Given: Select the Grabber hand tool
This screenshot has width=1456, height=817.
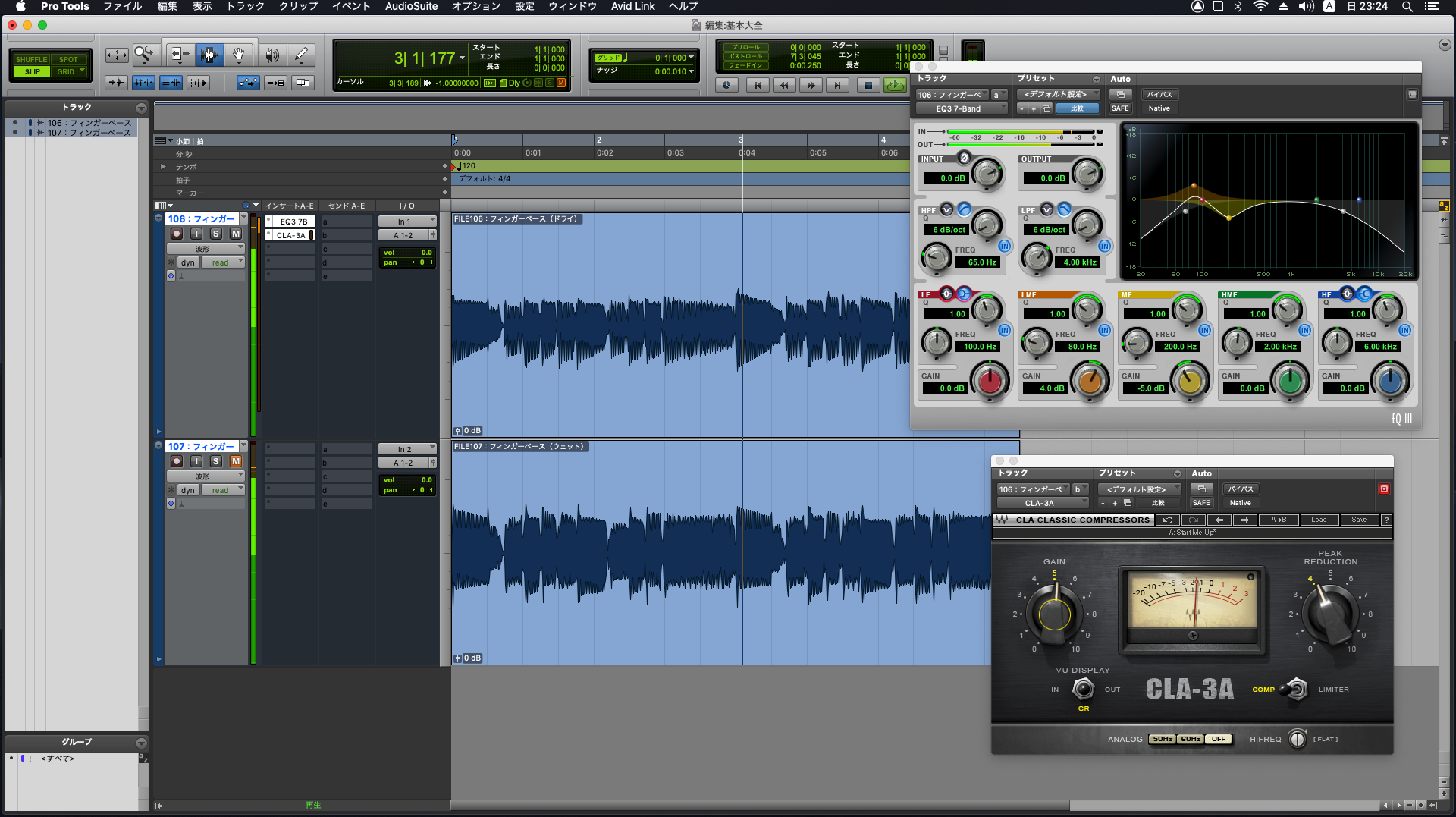Looking at the screenshot, I should [238, 55].
